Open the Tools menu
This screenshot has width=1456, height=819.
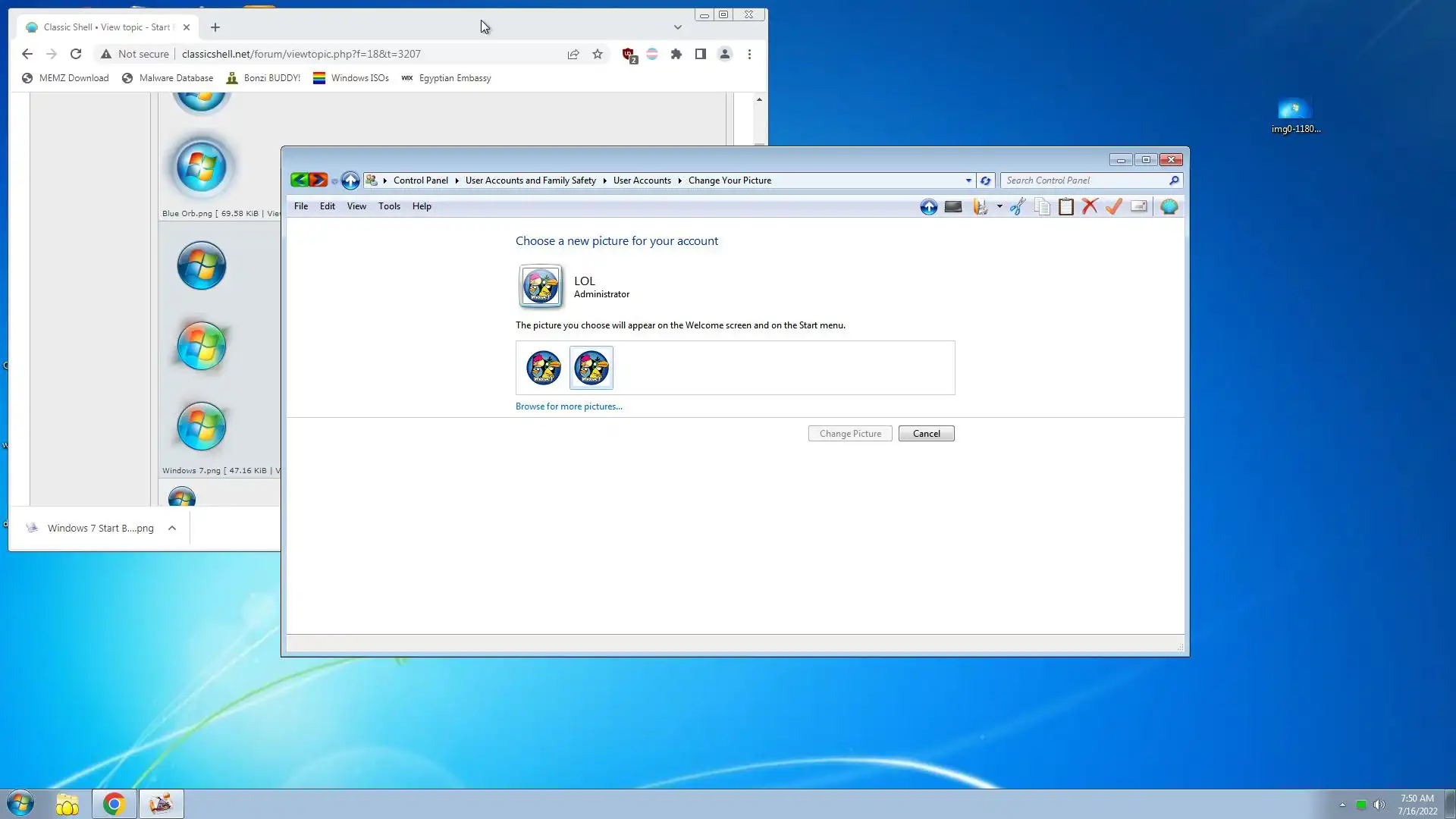point(389,206)
